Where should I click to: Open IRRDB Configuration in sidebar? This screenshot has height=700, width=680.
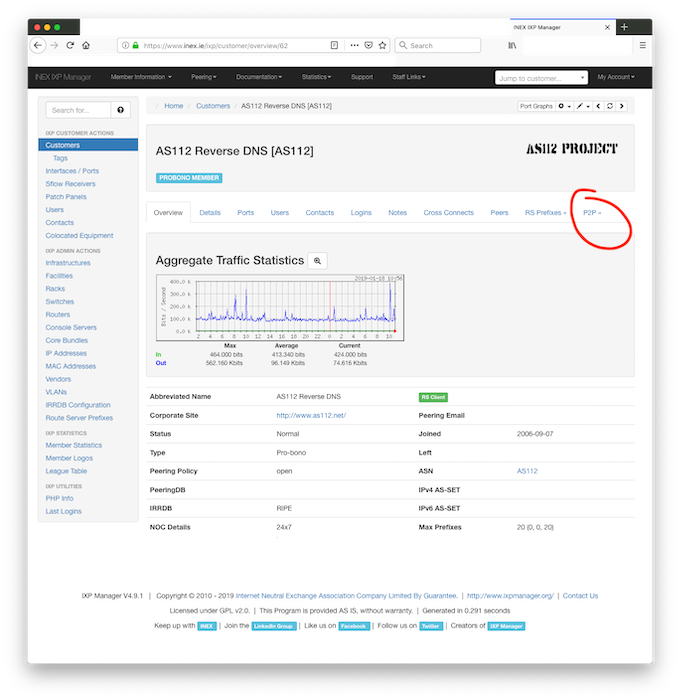(78, 405)
